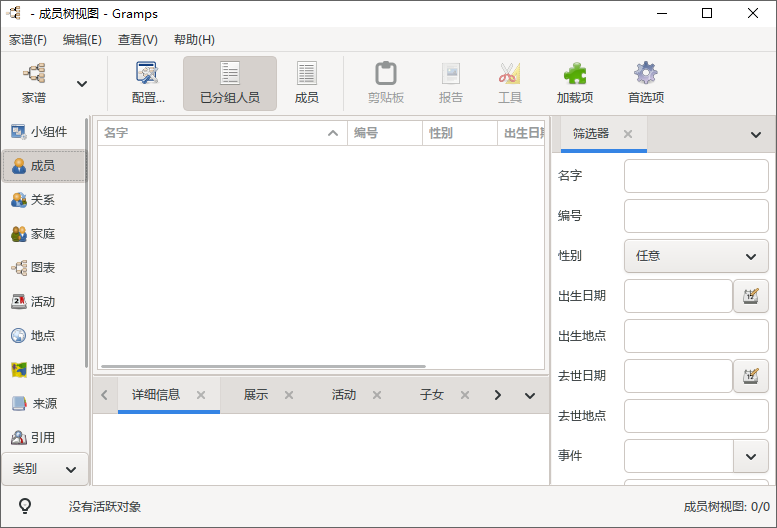Expand the 类别 category dropdown
Screen dimensions: 777x528
(x=45, y=469)
